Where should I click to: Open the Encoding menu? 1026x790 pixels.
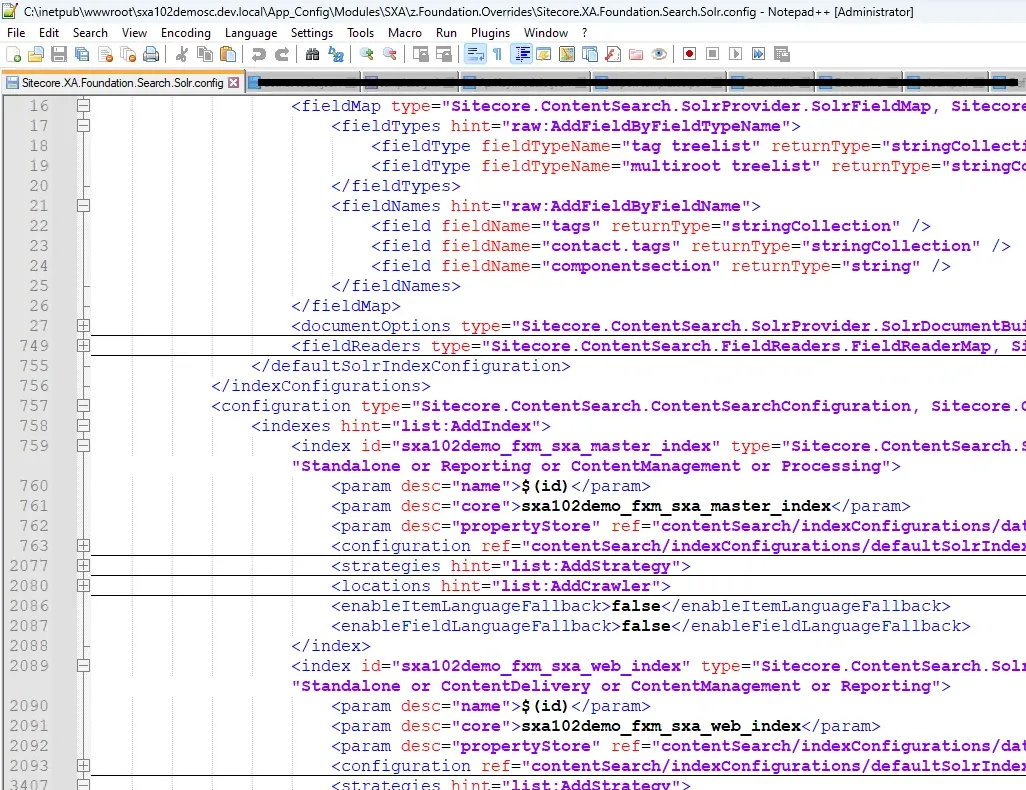(186, 33)
